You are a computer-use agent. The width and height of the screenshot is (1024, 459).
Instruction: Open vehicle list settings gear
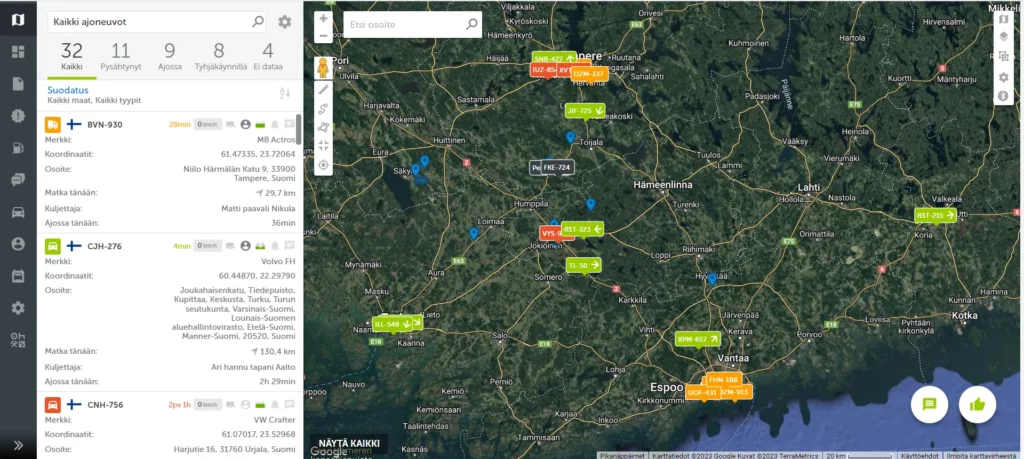(x=285, y=22)
